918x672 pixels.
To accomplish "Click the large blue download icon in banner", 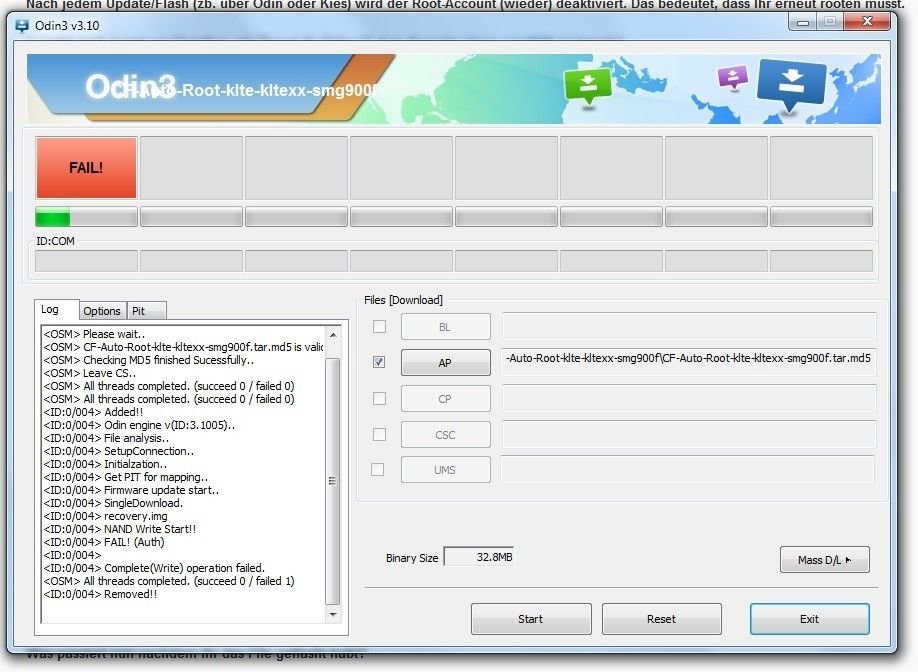I will [791, 84].
